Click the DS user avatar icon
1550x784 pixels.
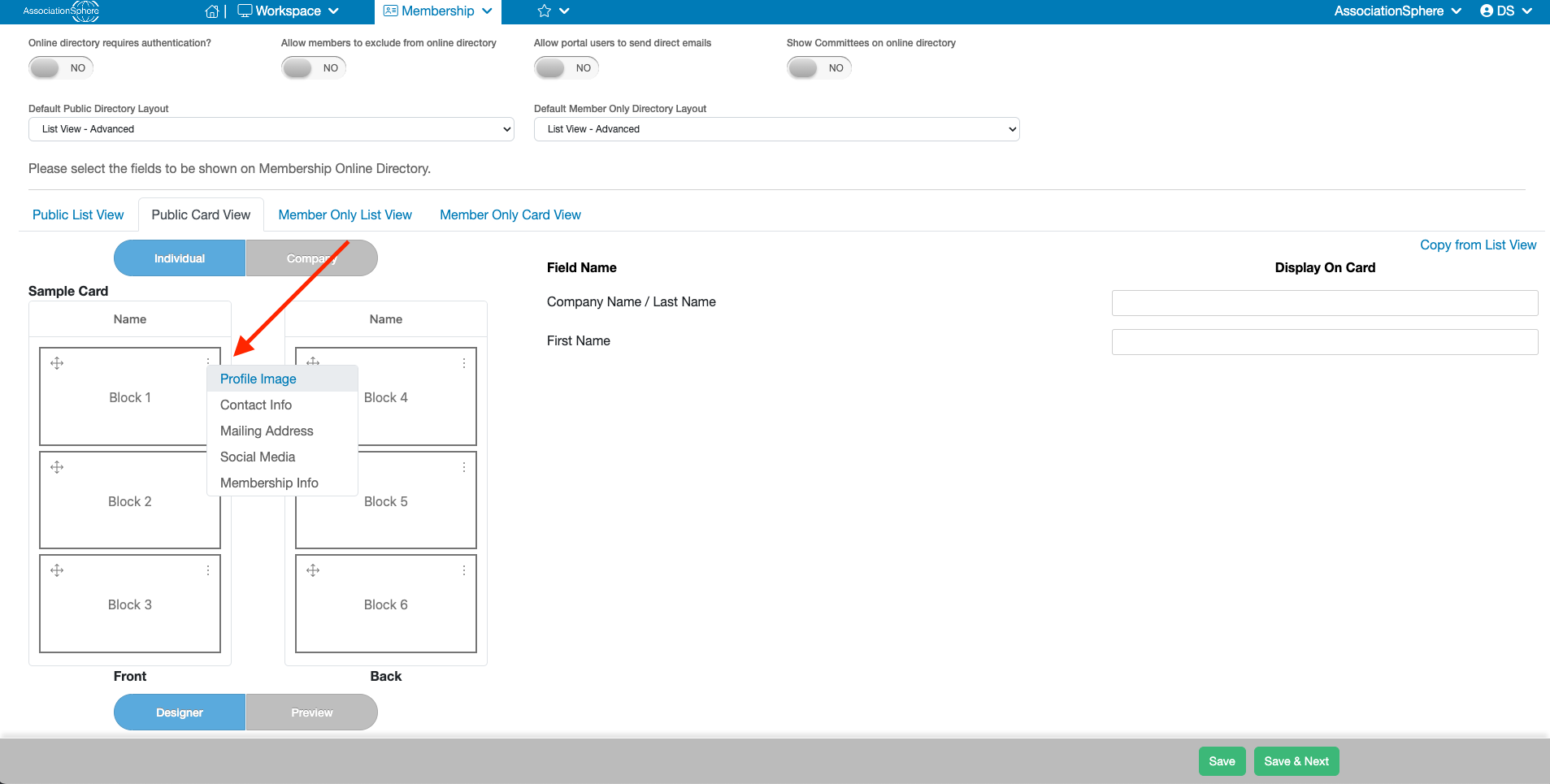[1487, 11]
